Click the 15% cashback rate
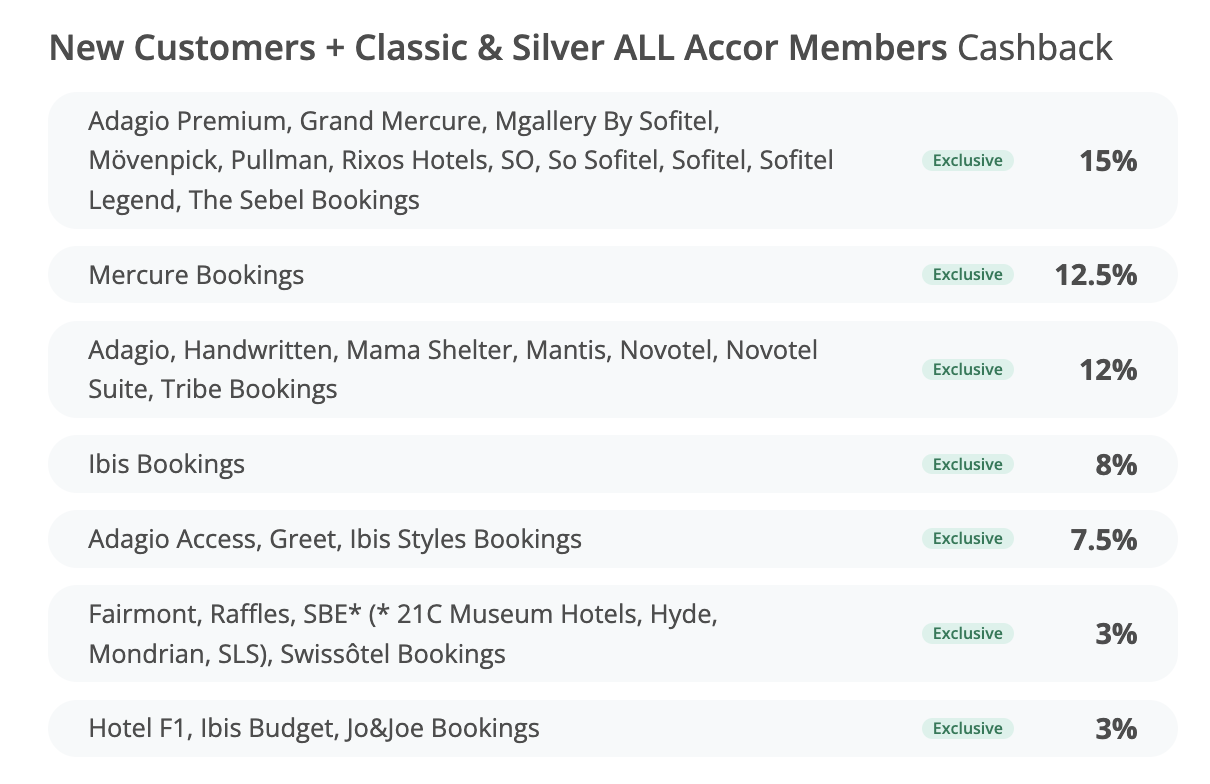The image size is (1210, 784). 1108,160
